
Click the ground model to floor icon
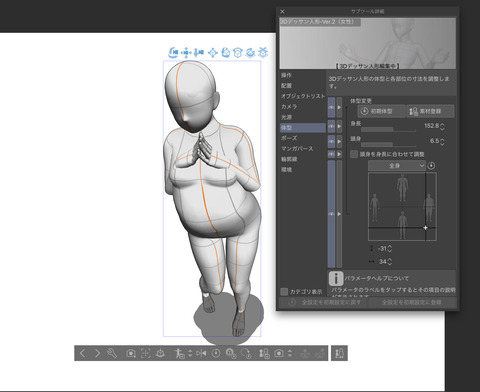[x=160, y=353]
